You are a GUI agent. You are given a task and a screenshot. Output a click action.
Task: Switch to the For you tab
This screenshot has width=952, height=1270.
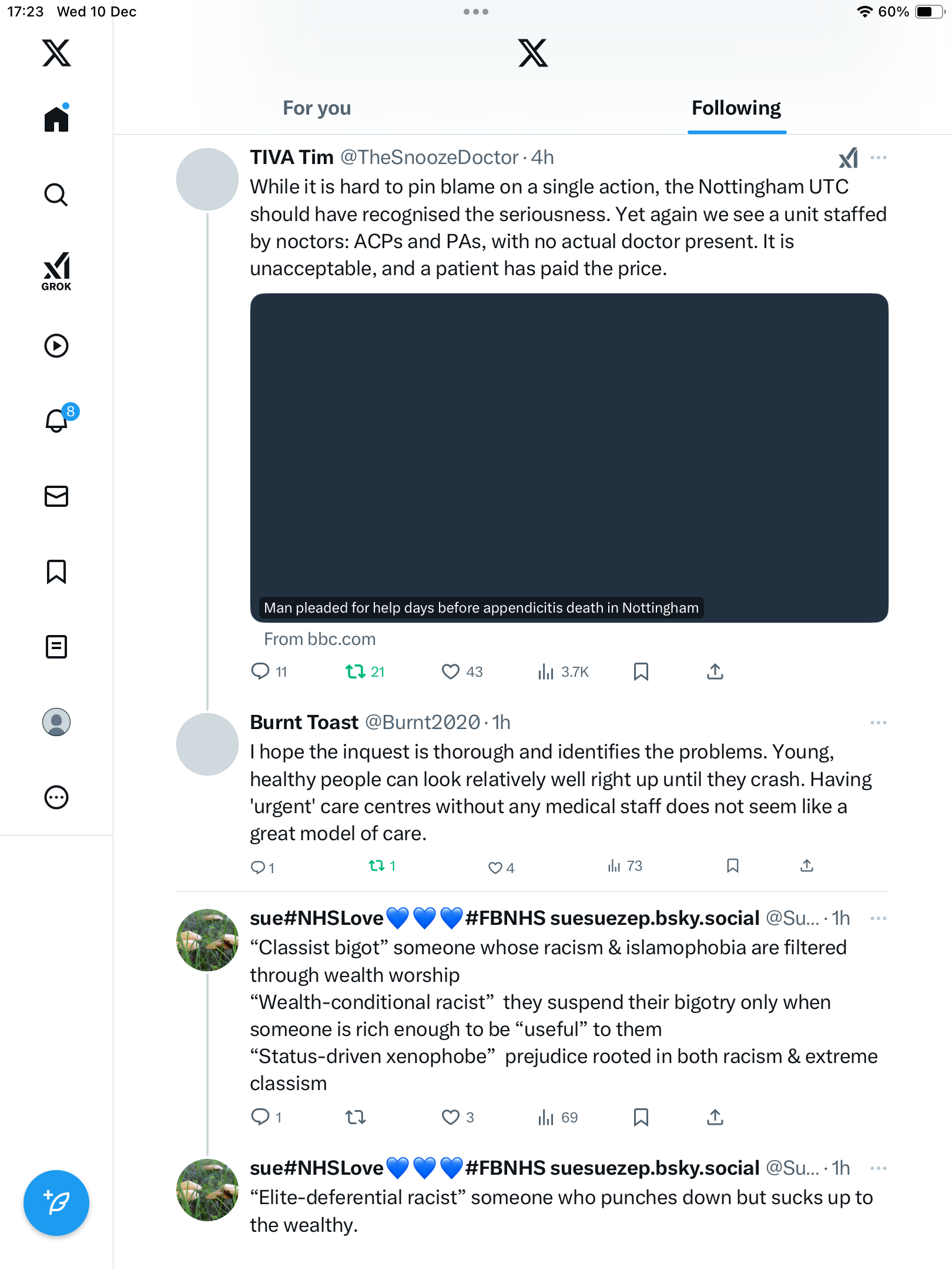pyautogui.click(x=317, y=108)
